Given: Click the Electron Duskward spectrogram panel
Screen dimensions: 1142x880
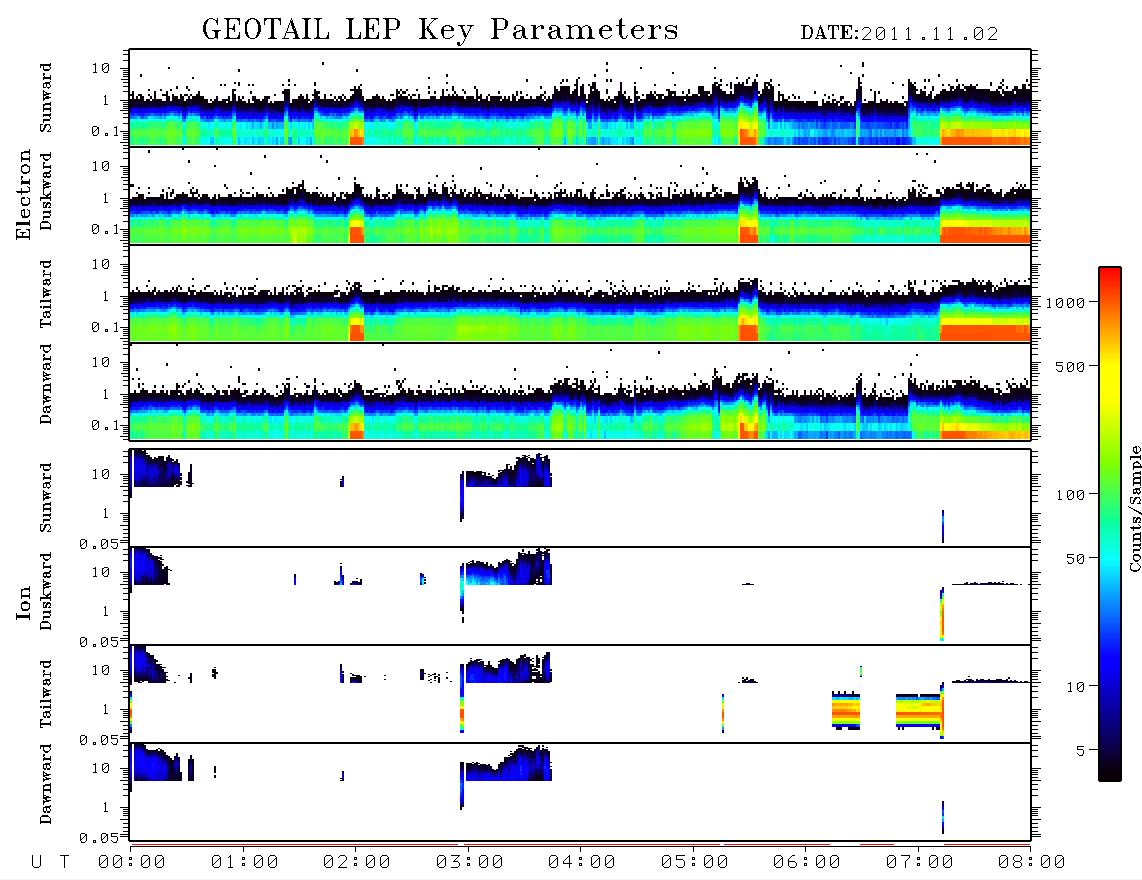Looking at the screenshot, I should 580,195.
